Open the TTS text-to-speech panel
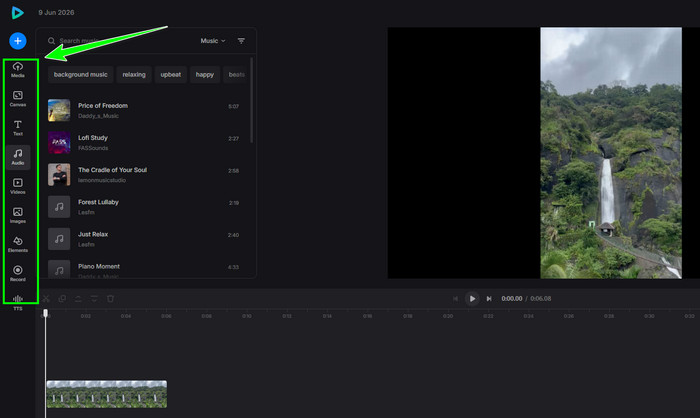The width and height of the screenshot is (700, 418). (18, 302)
